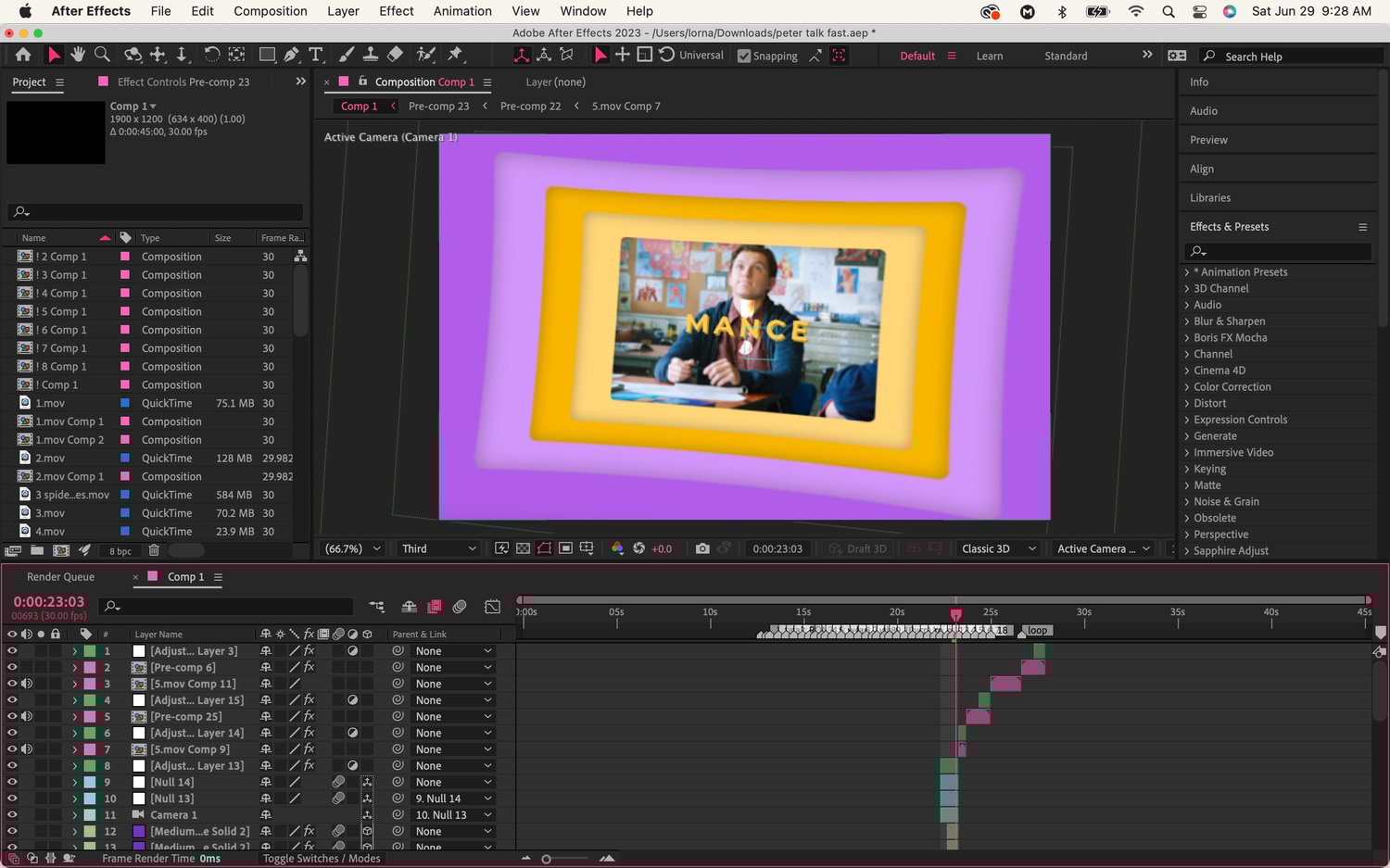Click the pink label swatch of 2 Comp 1

124,257
